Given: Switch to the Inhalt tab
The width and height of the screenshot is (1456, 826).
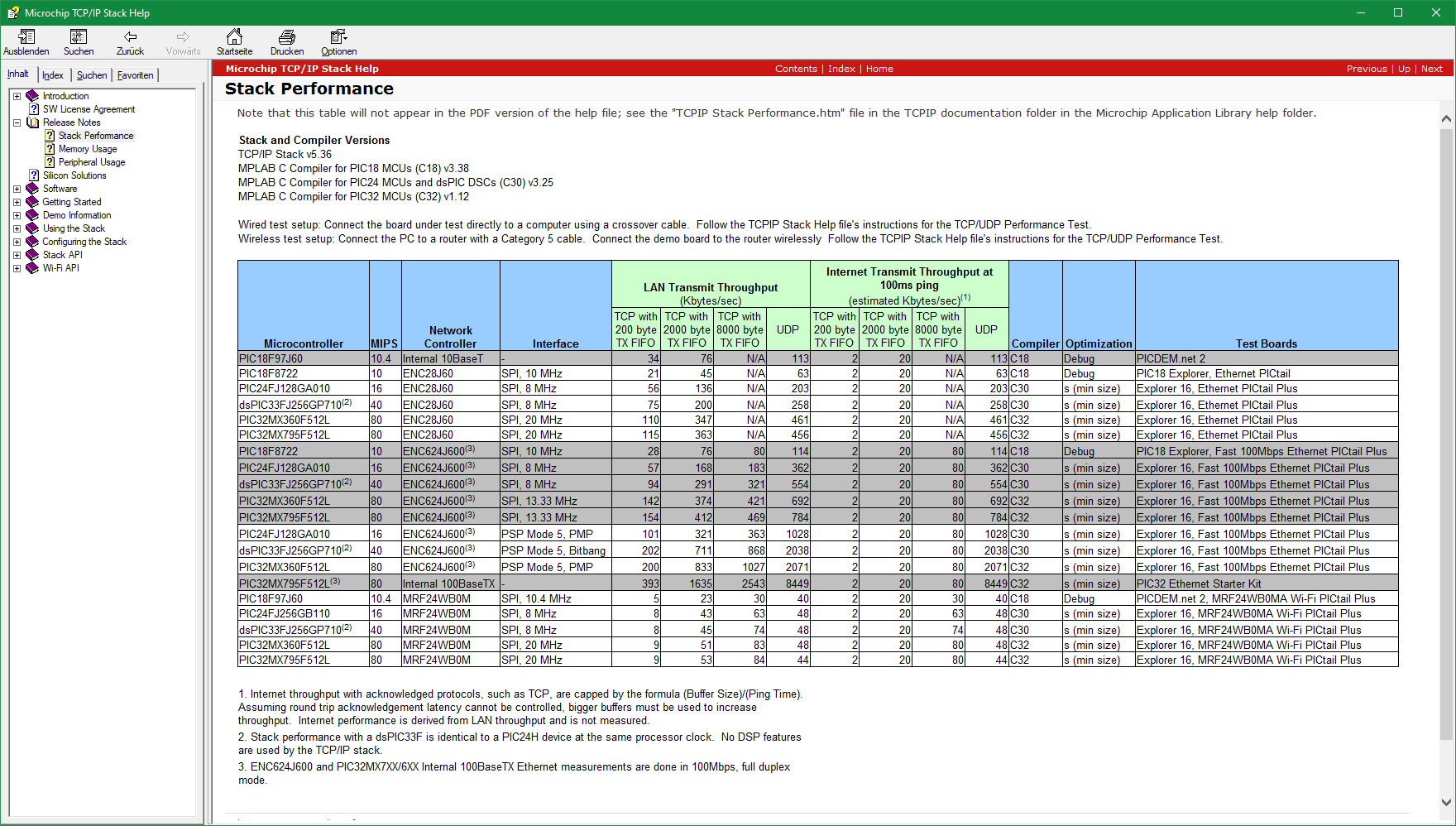Looking at the screenshot, I should click(x=18, y=74).
